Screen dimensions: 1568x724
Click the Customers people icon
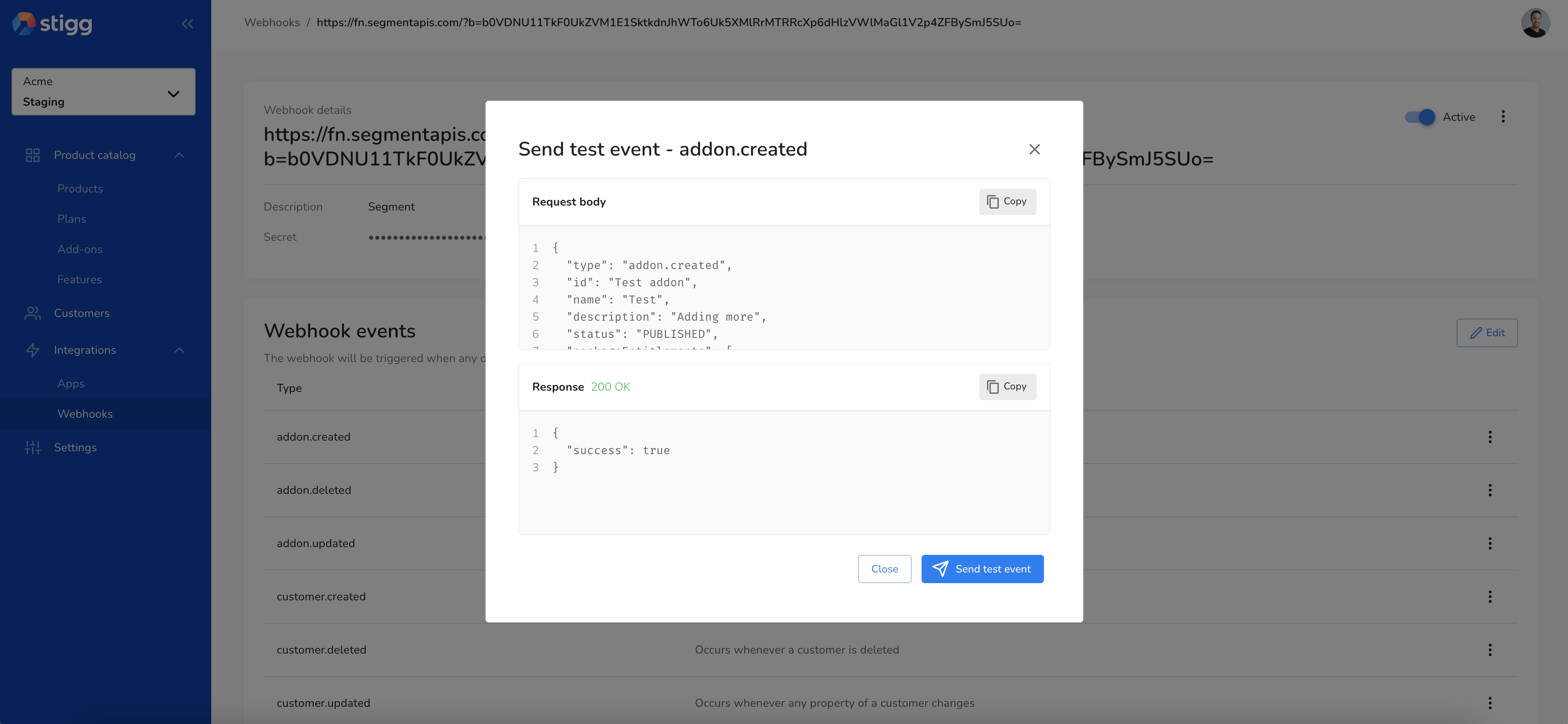click(x=33, y=313)
